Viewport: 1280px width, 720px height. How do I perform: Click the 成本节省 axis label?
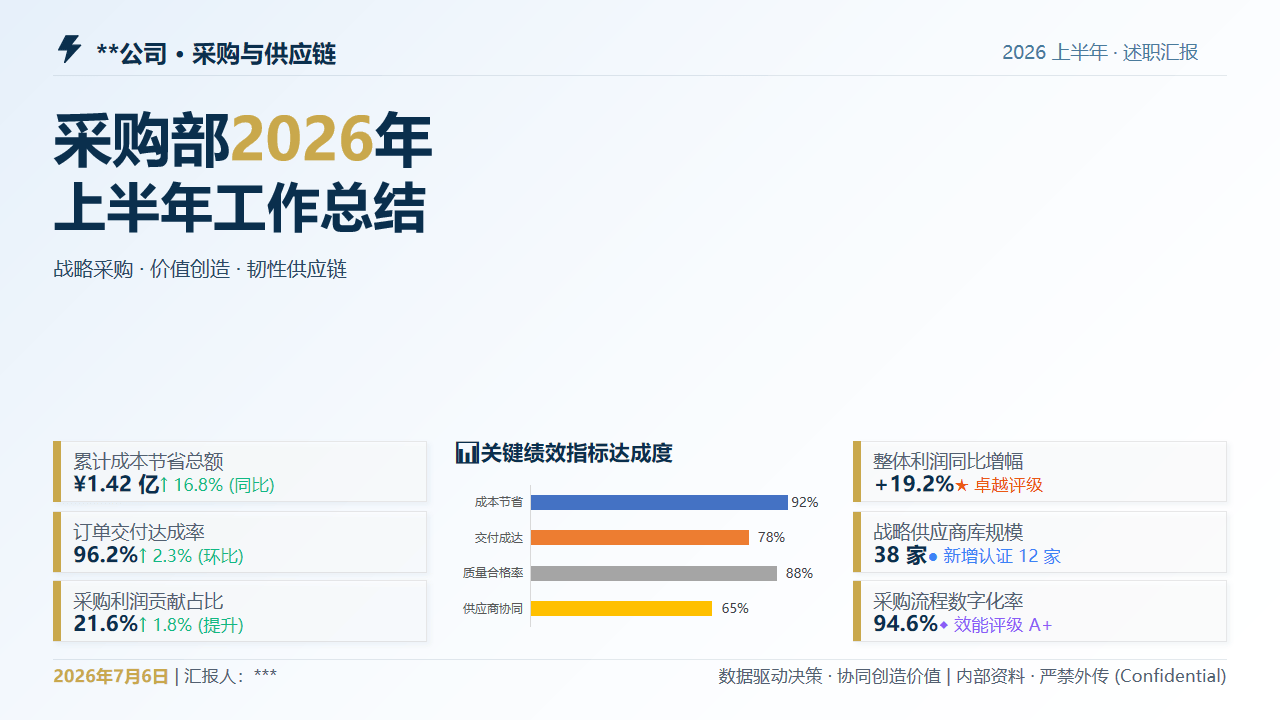coord(499,502)
